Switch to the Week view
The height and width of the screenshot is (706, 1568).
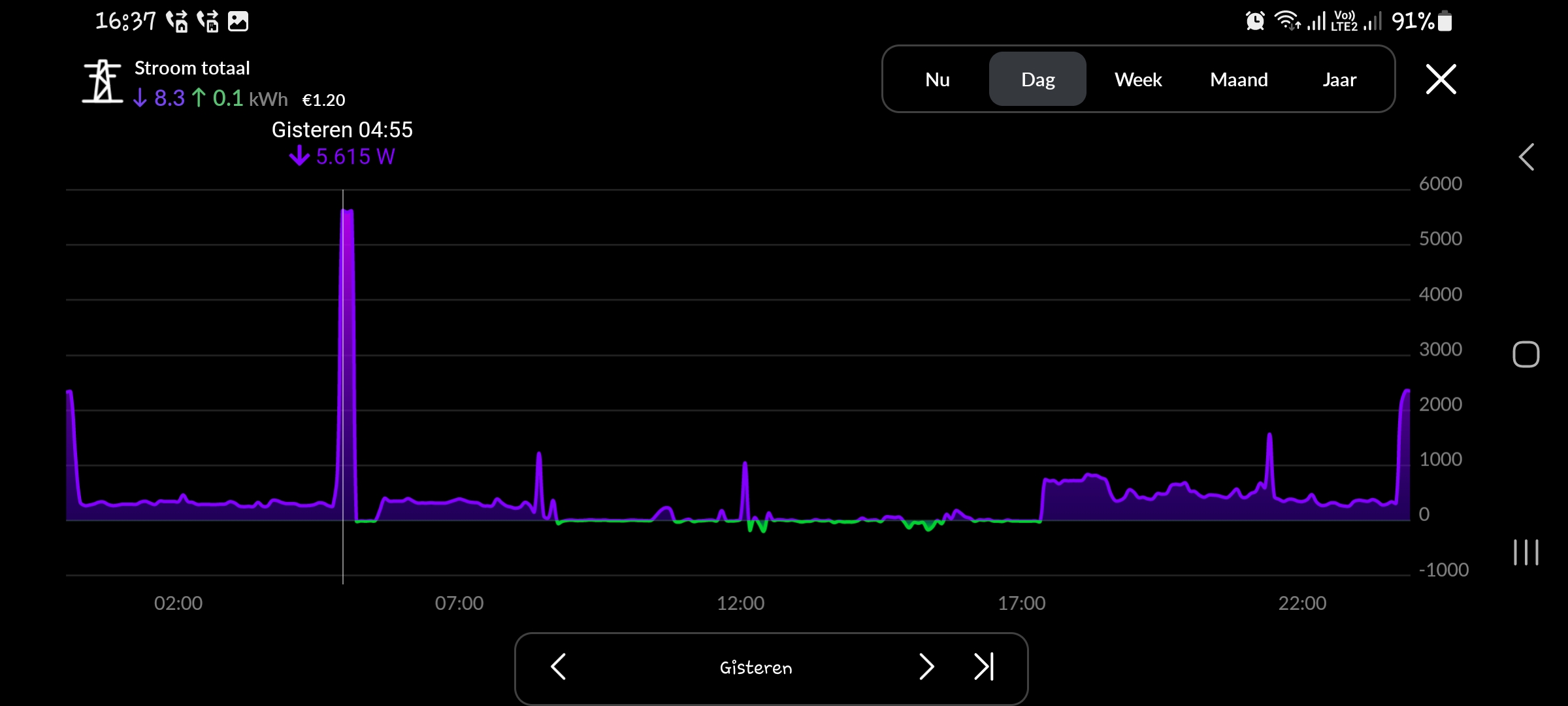(1138, 80)
